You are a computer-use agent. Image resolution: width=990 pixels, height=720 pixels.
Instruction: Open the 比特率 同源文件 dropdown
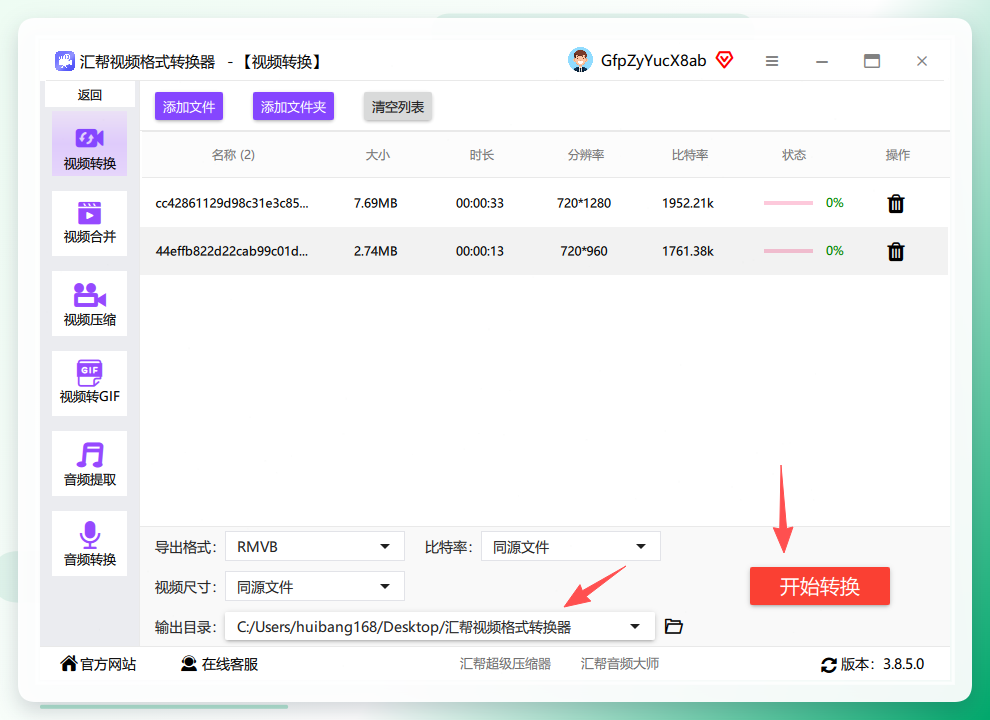click(x=571, y=546)
